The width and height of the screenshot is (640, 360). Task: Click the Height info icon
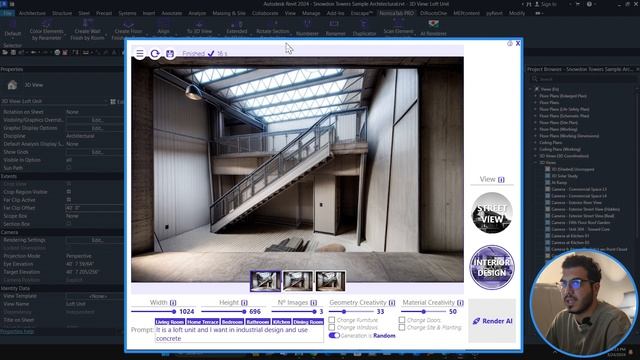point(244,302)
